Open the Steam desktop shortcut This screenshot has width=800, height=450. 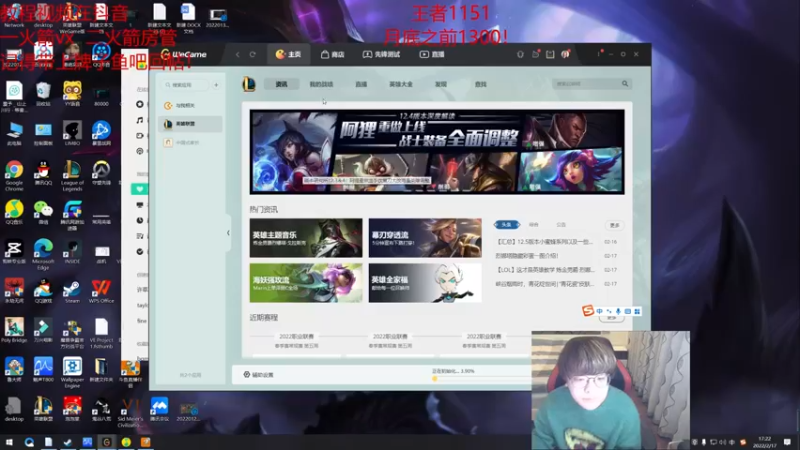(x=72, y=291)
